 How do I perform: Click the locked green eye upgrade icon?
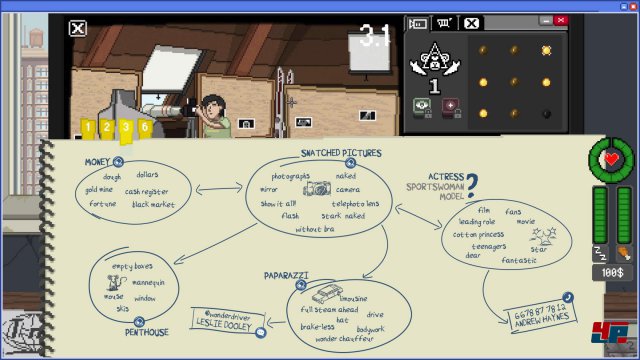point(422,108)
